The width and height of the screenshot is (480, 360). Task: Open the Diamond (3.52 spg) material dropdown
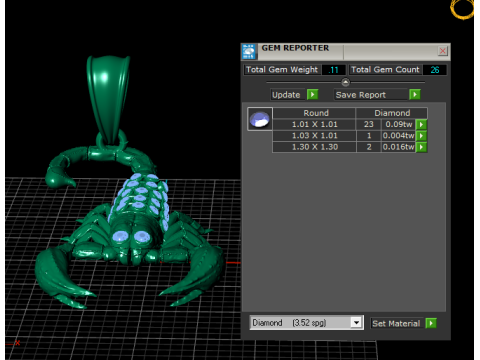click(356, 323)
